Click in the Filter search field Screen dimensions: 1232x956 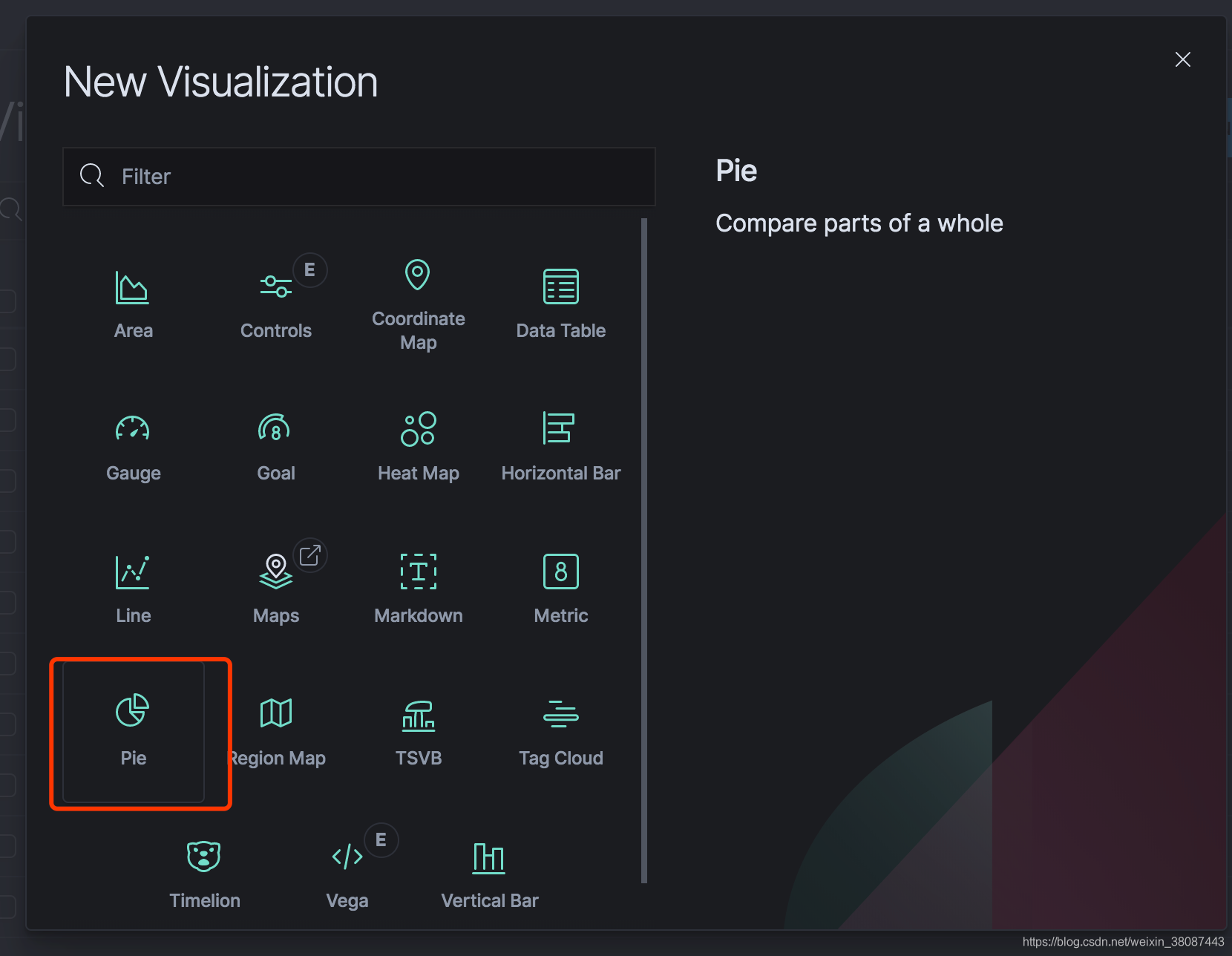click(371, 177)
